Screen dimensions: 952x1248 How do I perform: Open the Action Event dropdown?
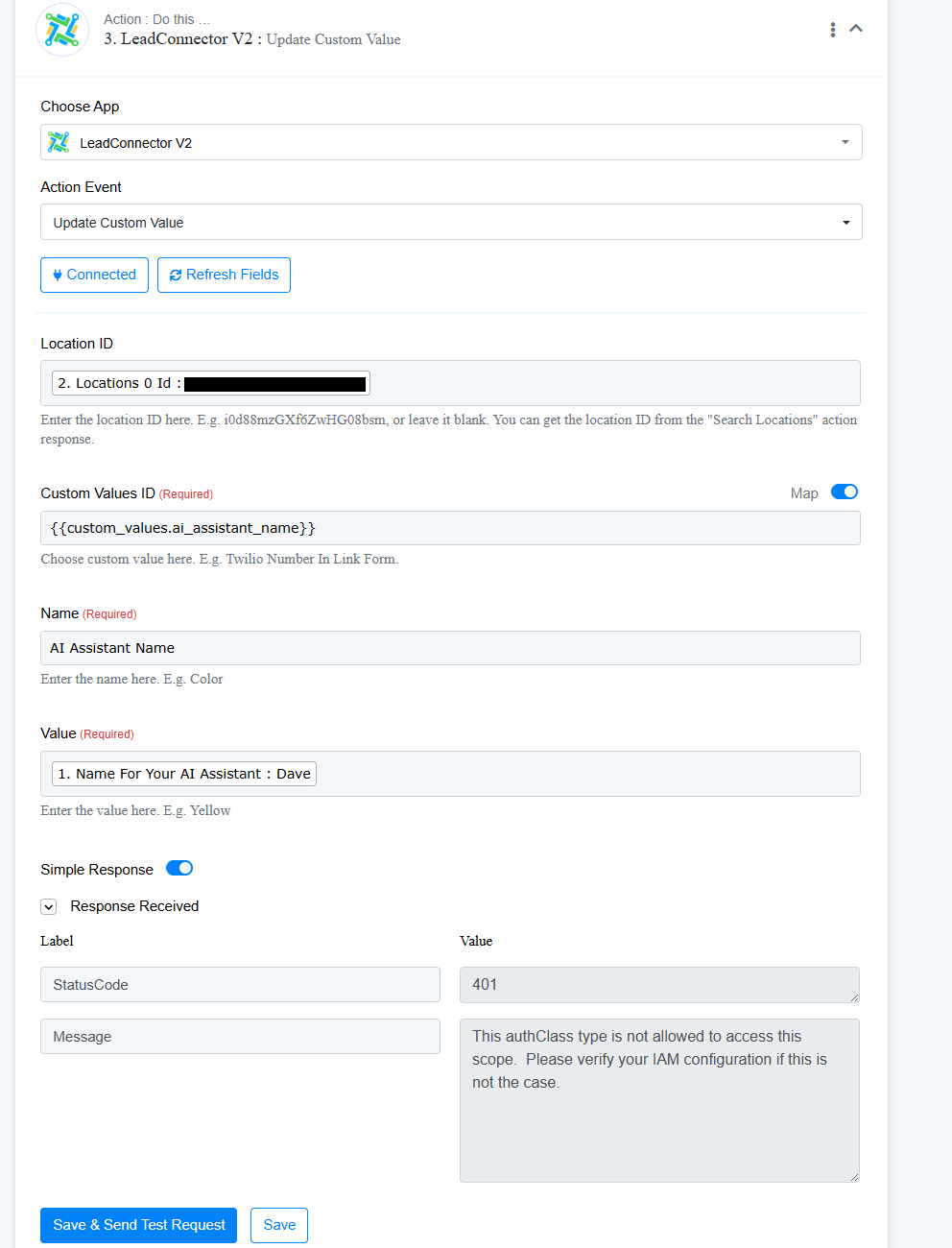(x=451, y=222)
